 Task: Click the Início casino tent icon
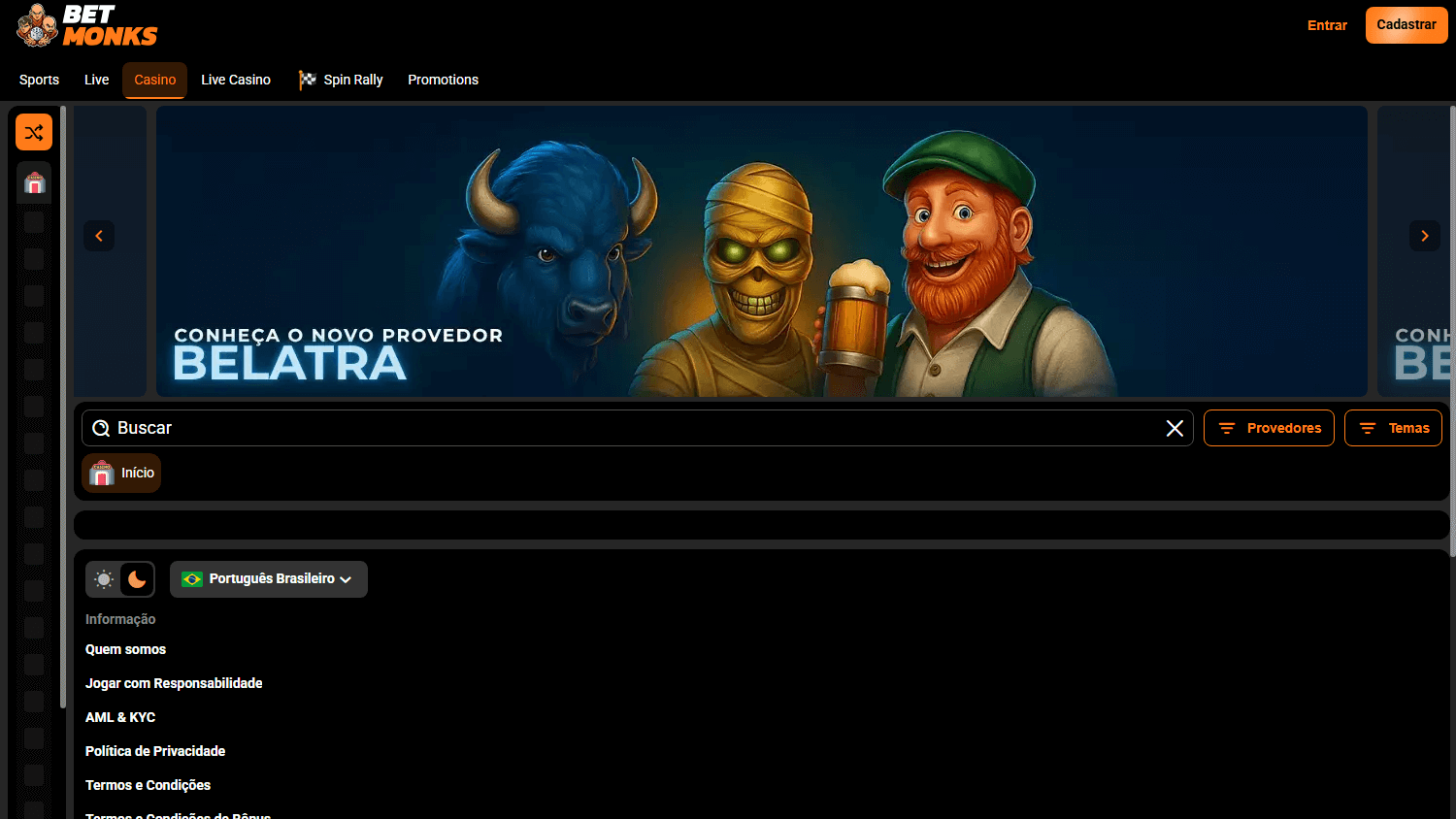[x=101, y=473]
